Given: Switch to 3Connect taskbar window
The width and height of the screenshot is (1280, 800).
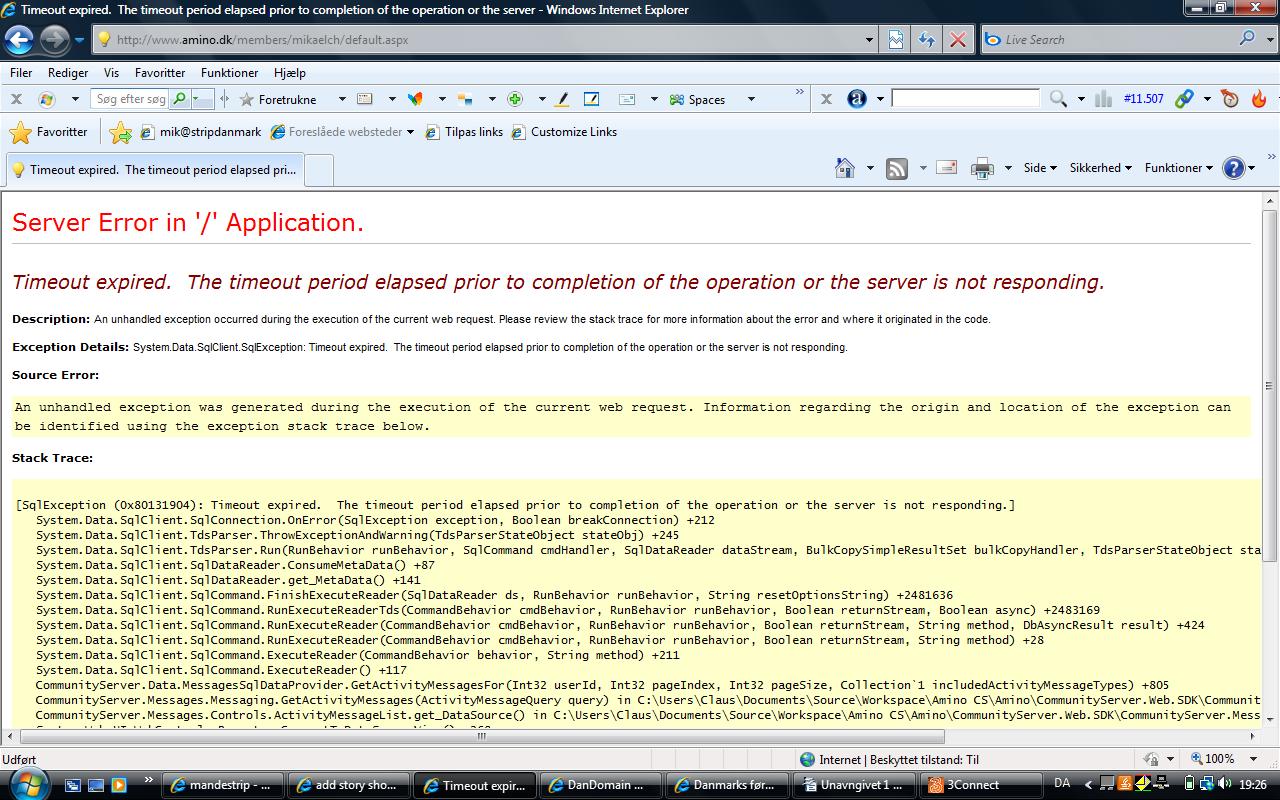Looking at the screenshot, I should point(983,785).
